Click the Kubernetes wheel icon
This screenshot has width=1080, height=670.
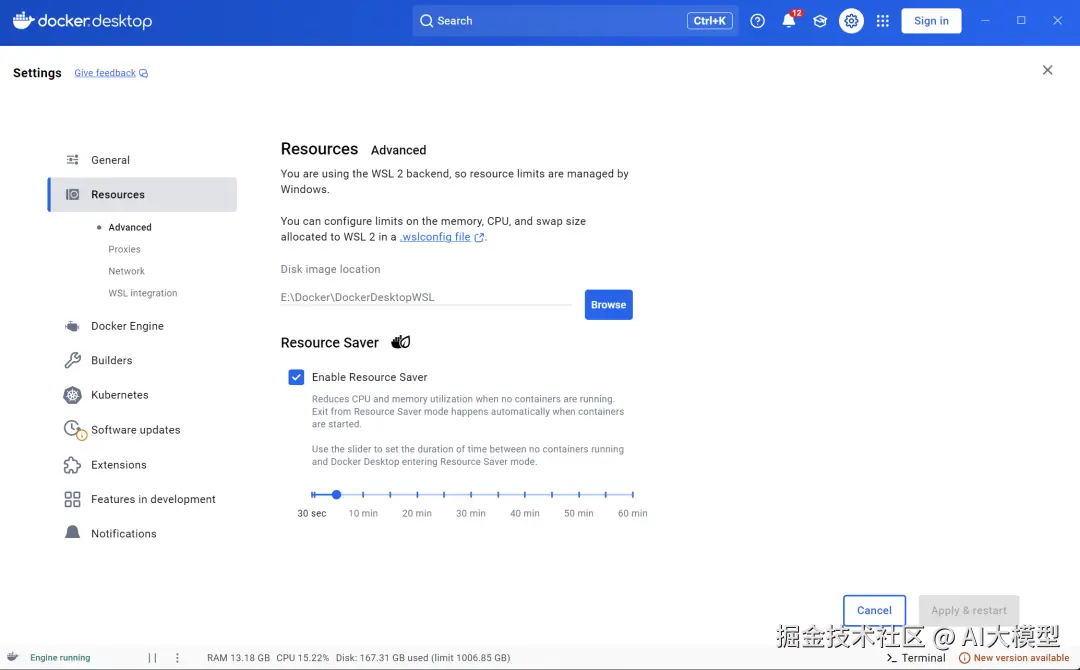72,395
